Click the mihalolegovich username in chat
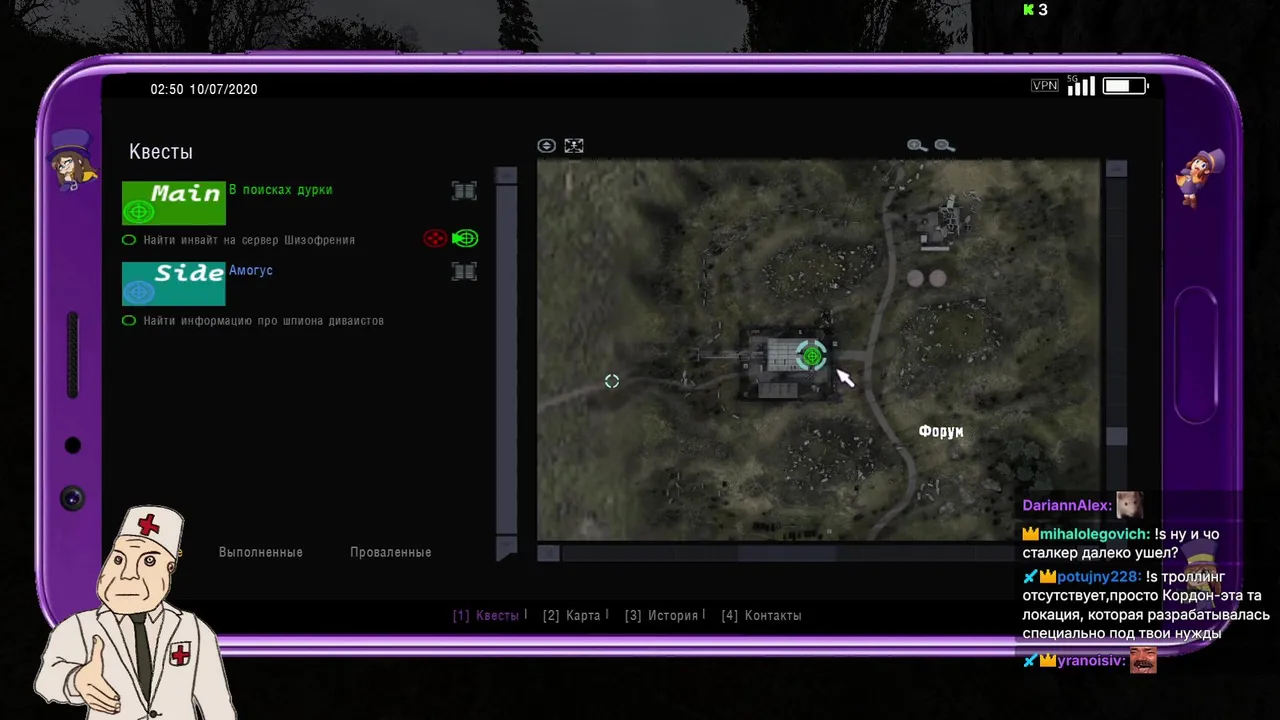1280x720 pixels. pos(1094,535)
